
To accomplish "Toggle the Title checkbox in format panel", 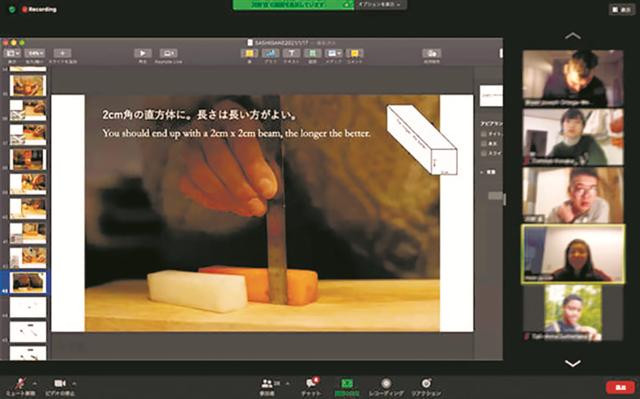I will coord(484,133).
